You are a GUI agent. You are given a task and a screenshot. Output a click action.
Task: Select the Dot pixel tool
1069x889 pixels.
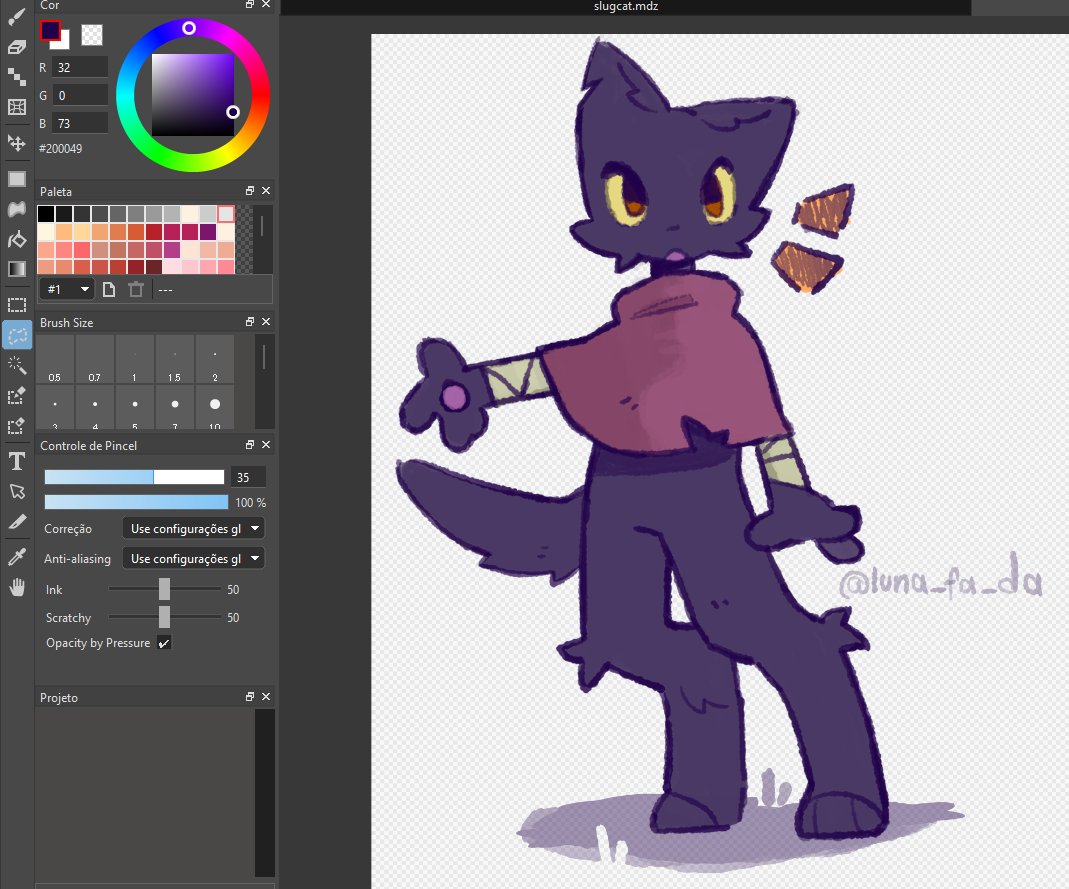(x=16, y=76)
